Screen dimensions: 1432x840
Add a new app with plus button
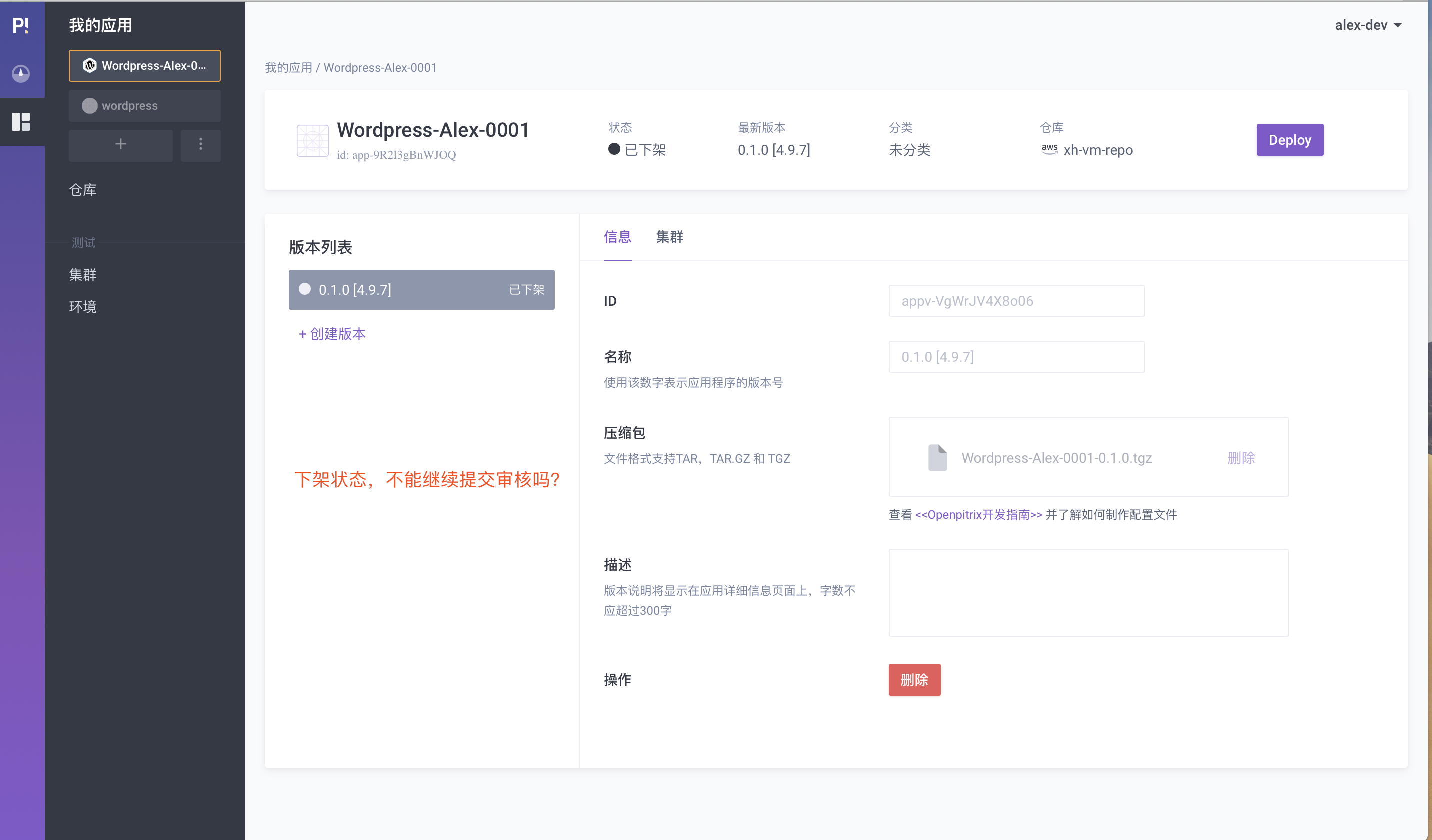pos(120,145)
